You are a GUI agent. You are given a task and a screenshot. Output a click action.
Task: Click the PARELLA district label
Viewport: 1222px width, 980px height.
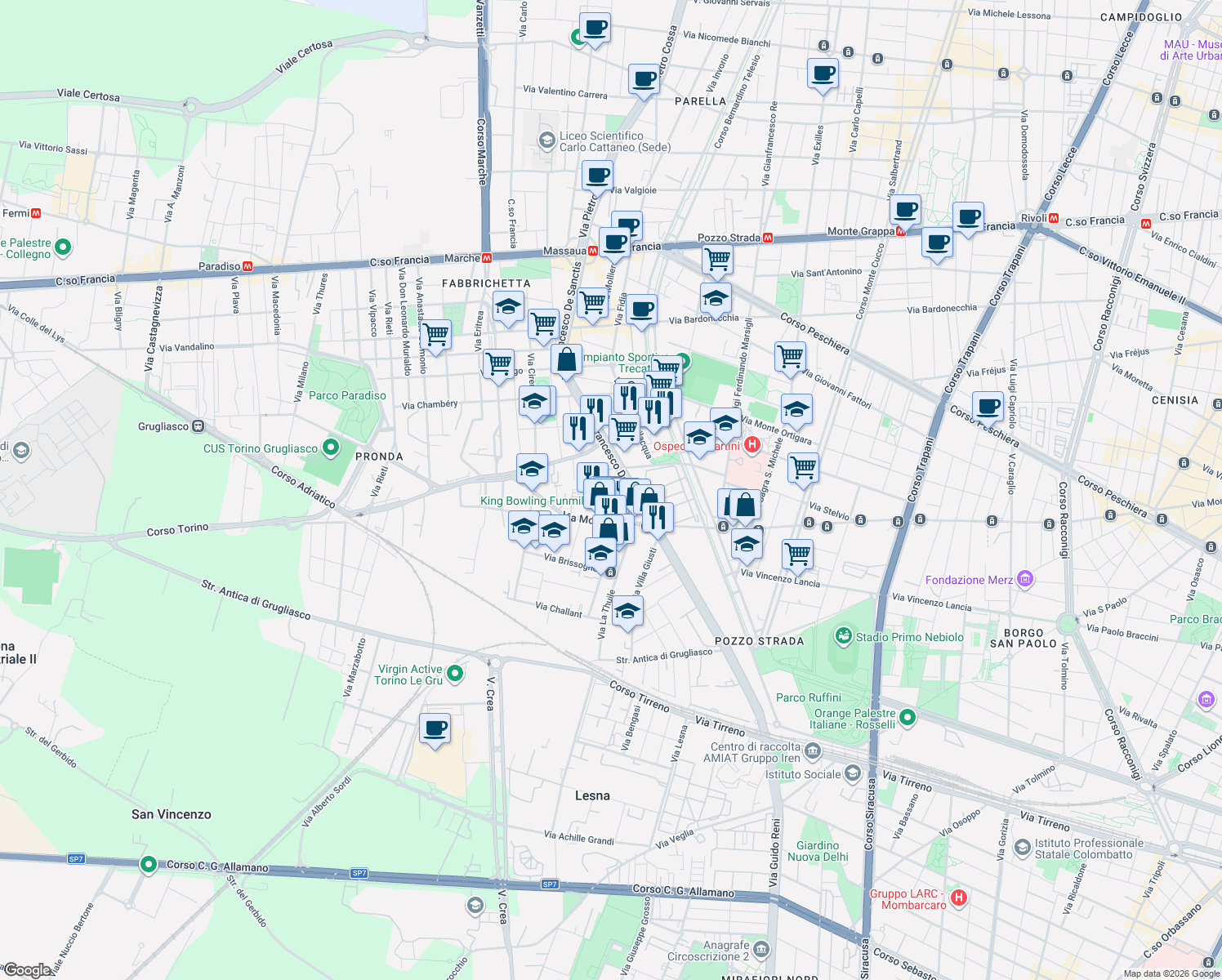pos(700,101)
